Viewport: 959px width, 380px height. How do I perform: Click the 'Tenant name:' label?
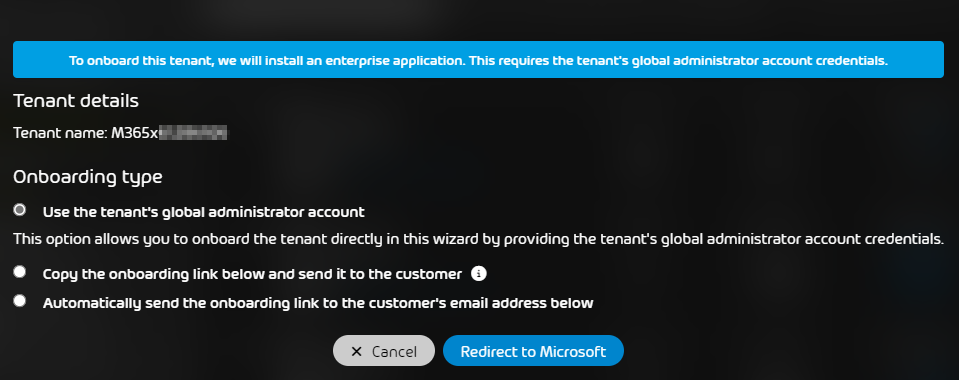[x=61, y=133]
